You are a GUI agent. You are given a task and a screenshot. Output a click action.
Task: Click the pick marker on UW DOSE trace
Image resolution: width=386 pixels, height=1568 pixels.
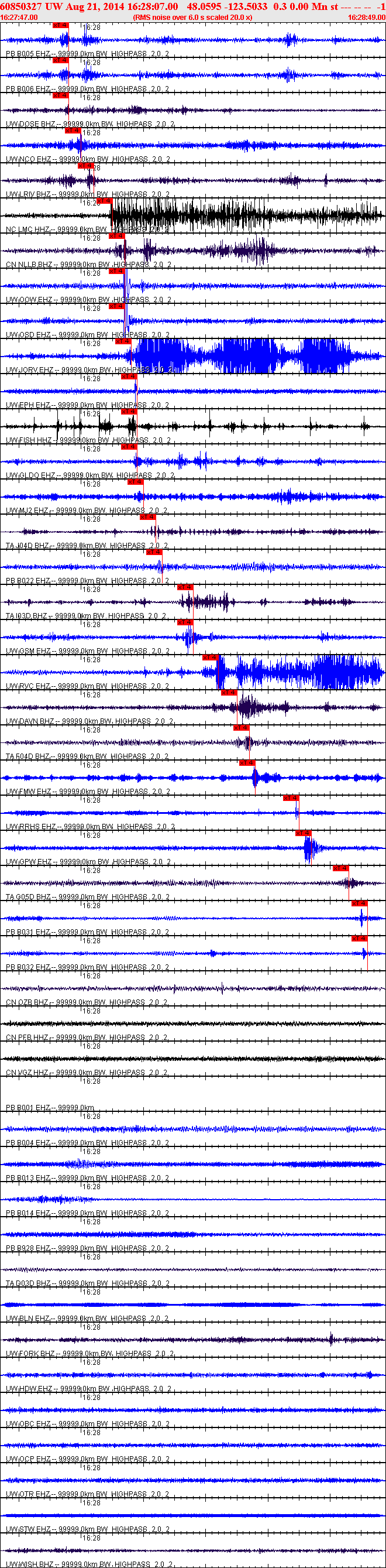pyautogui.click(x=61, y=95)
